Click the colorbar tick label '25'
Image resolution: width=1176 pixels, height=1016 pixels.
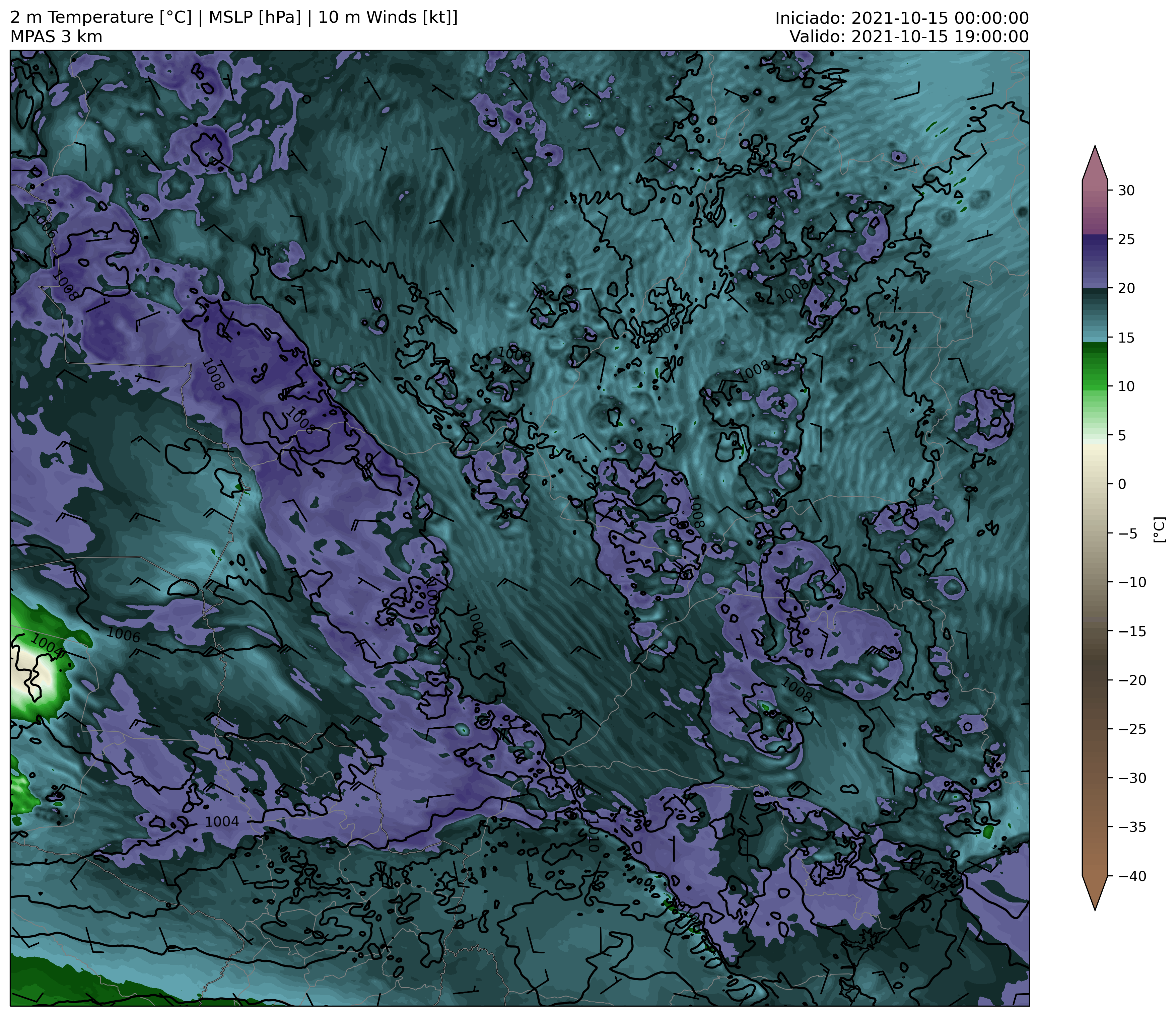[x=1127, y=239]
